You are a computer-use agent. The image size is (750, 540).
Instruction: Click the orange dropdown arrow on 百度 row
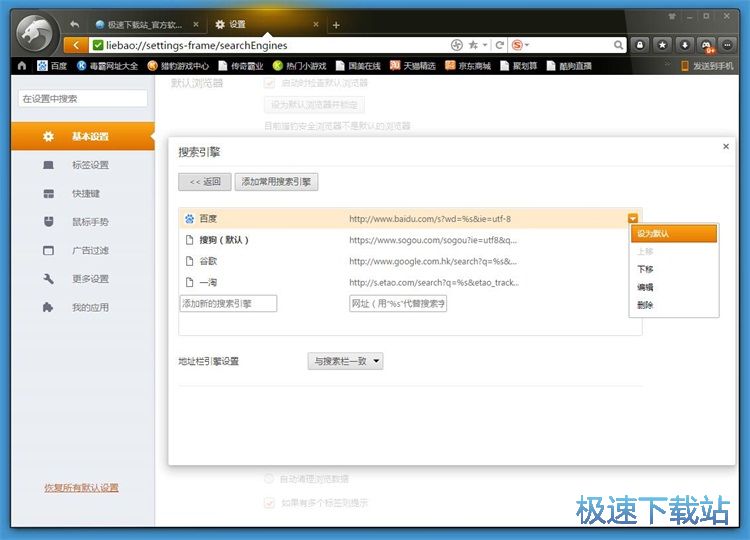(633, 219)
